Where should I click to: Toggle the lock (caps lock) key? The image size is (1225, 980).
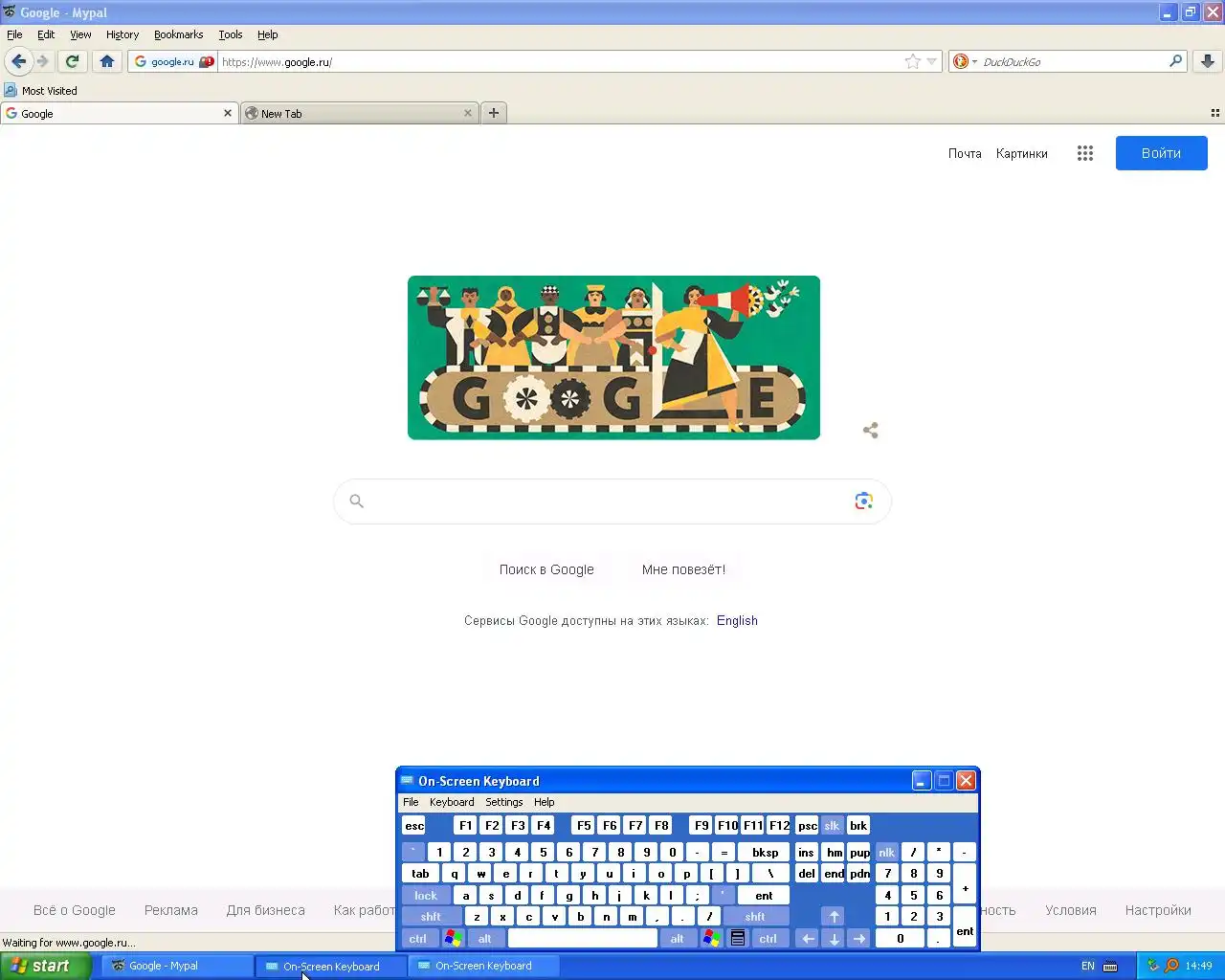coord(426,896)
